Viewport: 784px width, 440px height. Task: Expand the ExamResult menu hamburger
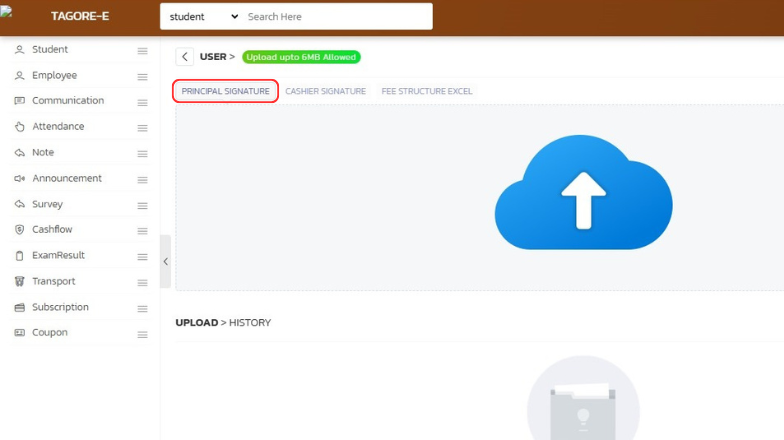coord(142,256)
